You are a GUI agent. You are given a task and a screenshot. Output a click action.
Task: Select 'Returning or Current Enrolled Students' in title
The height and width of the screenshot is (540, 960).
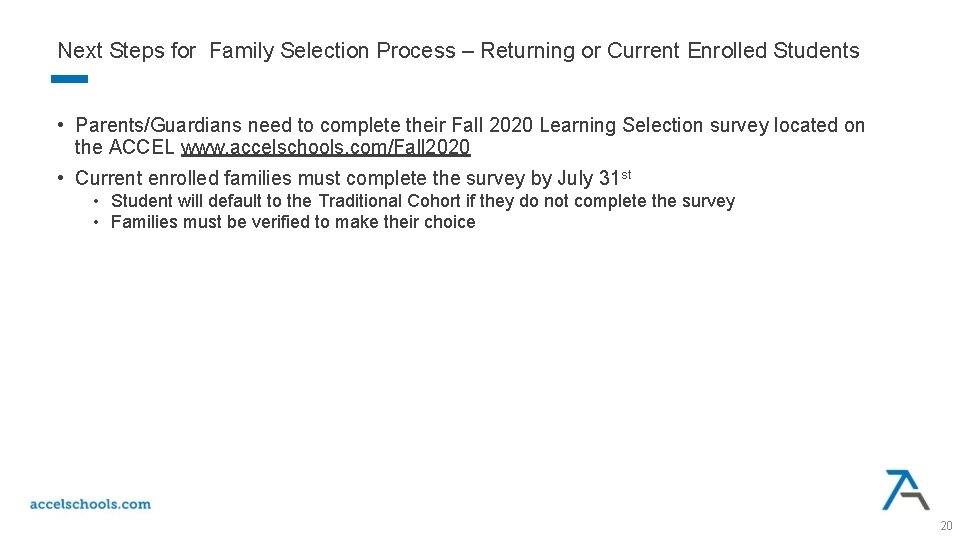(669, 51)
